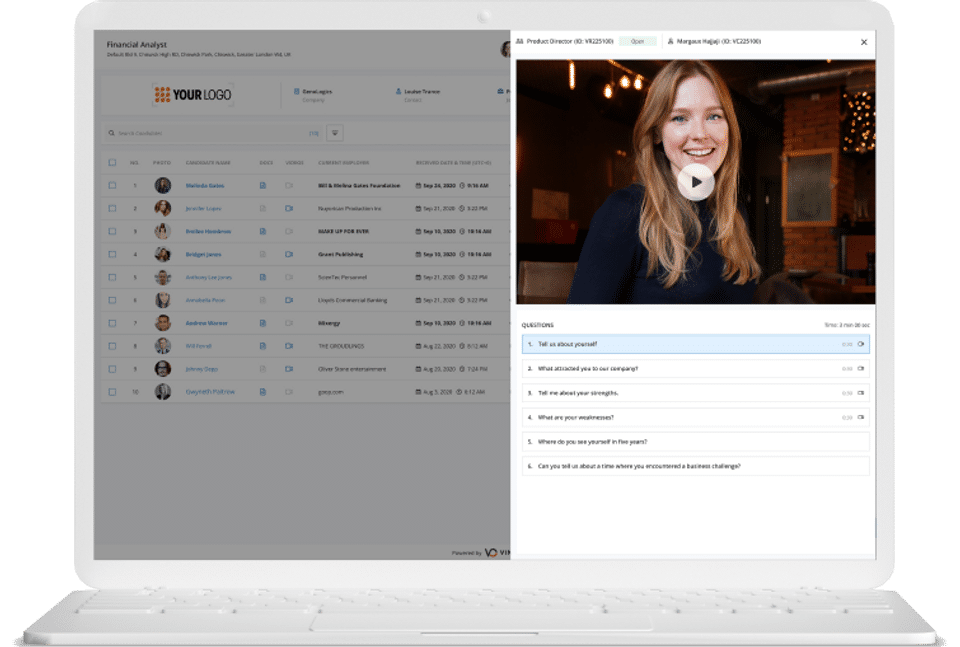
Task: Open the document icon in row 3
Action: click(x=263, y=231)
